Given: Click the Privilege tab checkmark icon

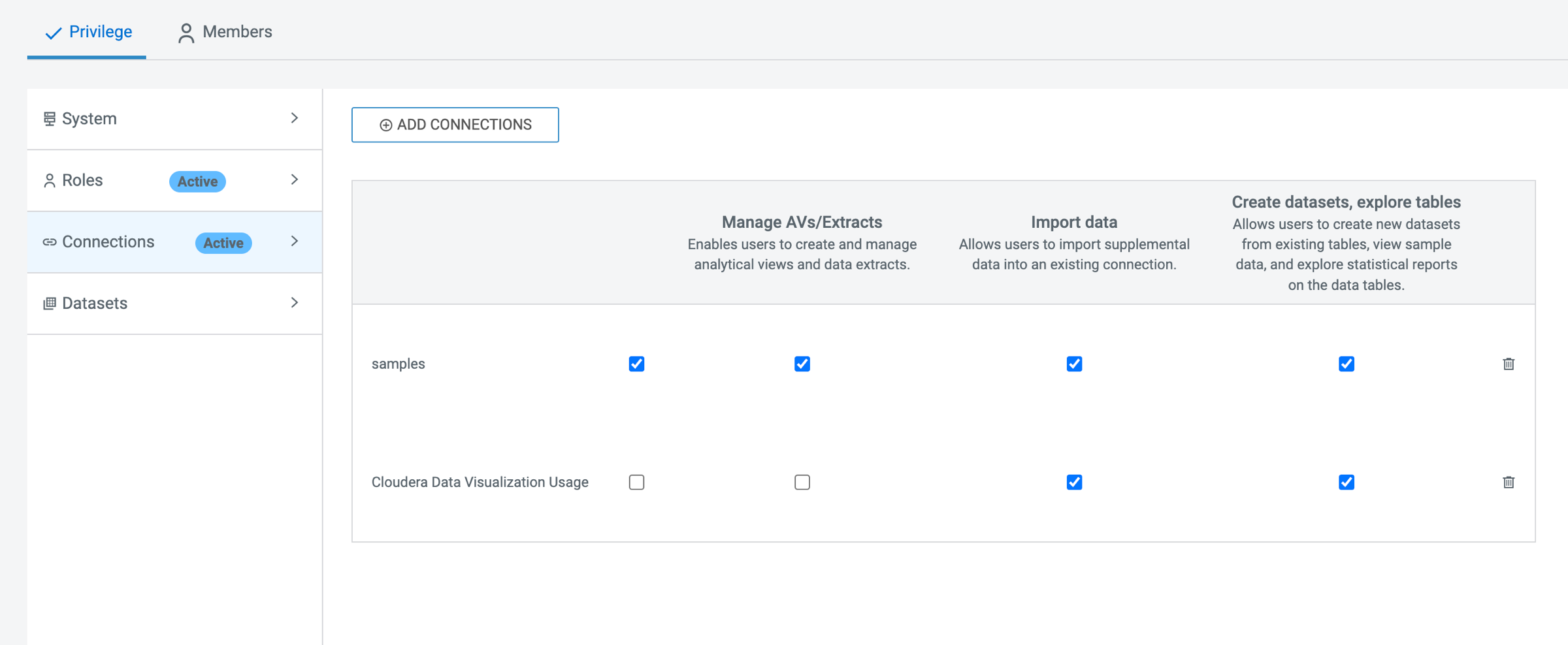Looking at the screenshot, I should click(x=53, y=33).
